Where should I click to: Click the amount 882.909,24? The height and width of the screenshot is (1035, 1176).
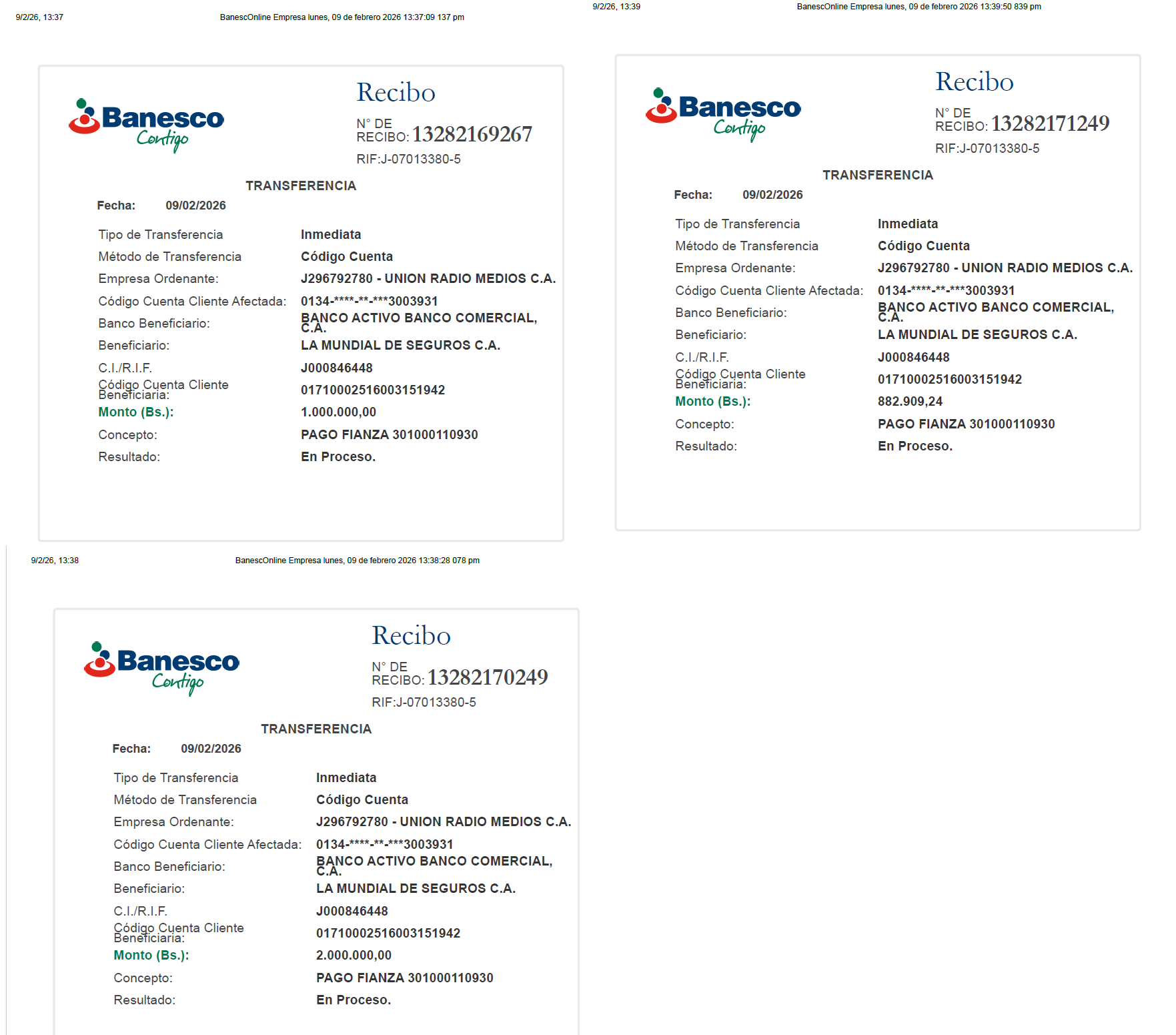click(x=910, y=402)
